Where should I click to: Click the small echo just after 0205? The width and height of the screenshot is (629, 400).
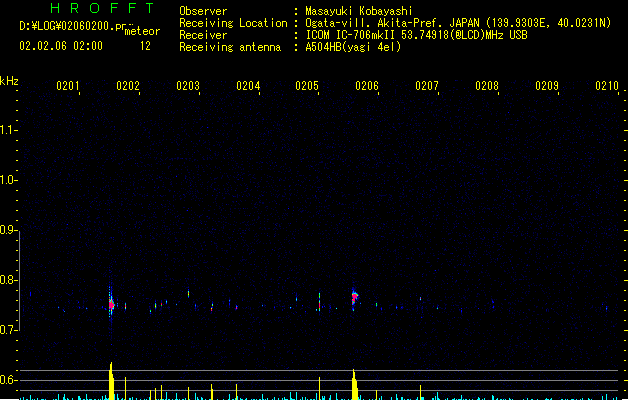[319, 302]
